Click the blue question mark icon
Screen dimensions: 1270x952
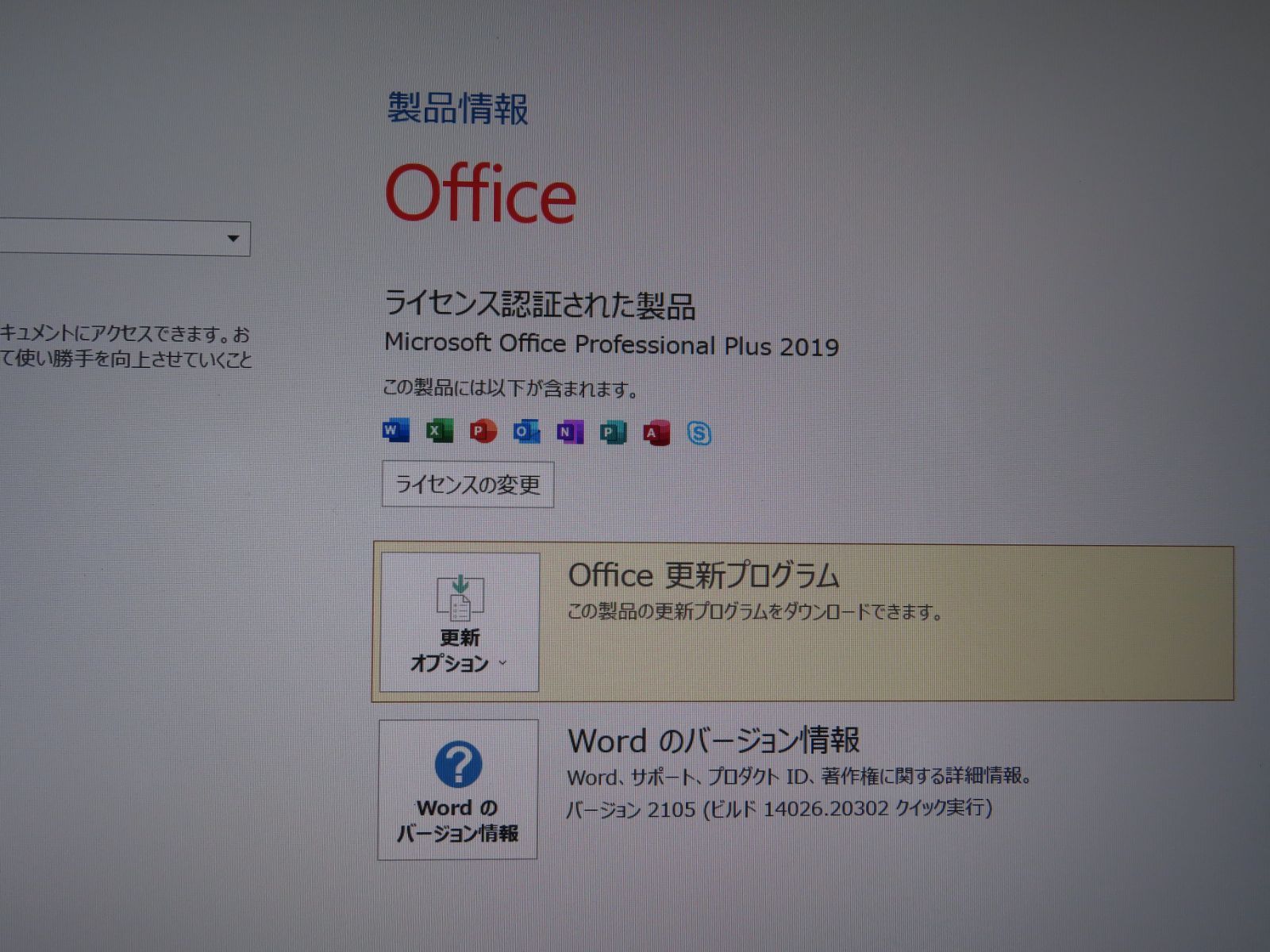(x=458, y=765)
